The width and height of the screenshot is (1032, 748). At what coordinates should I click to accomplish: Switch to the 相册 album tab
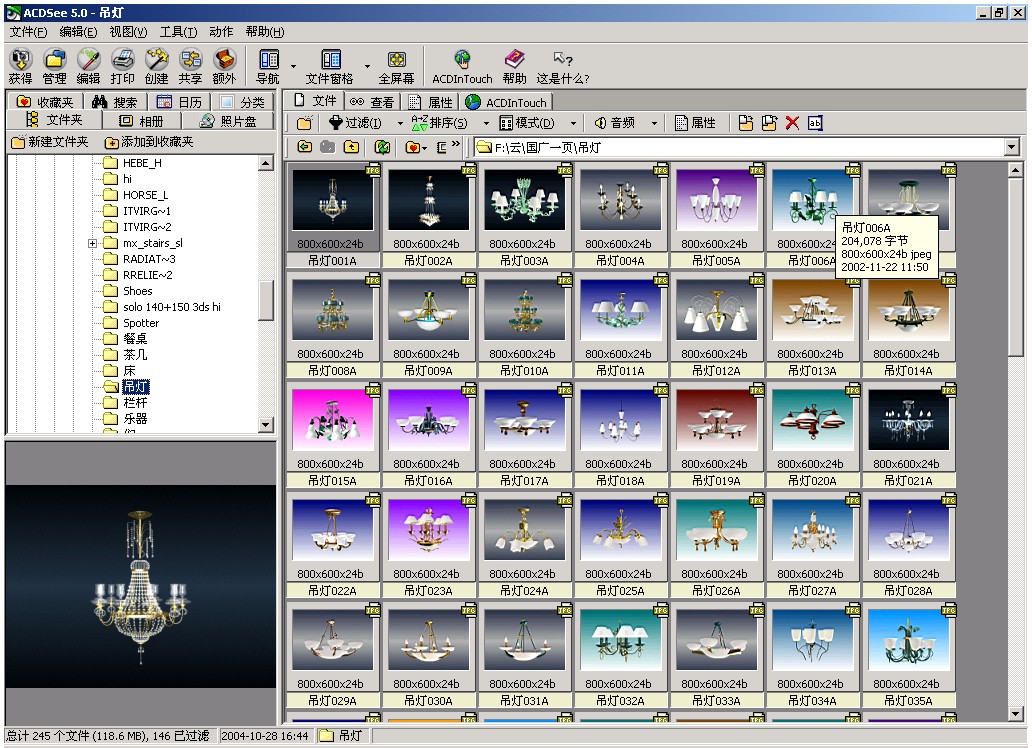[x=140, y=121]
